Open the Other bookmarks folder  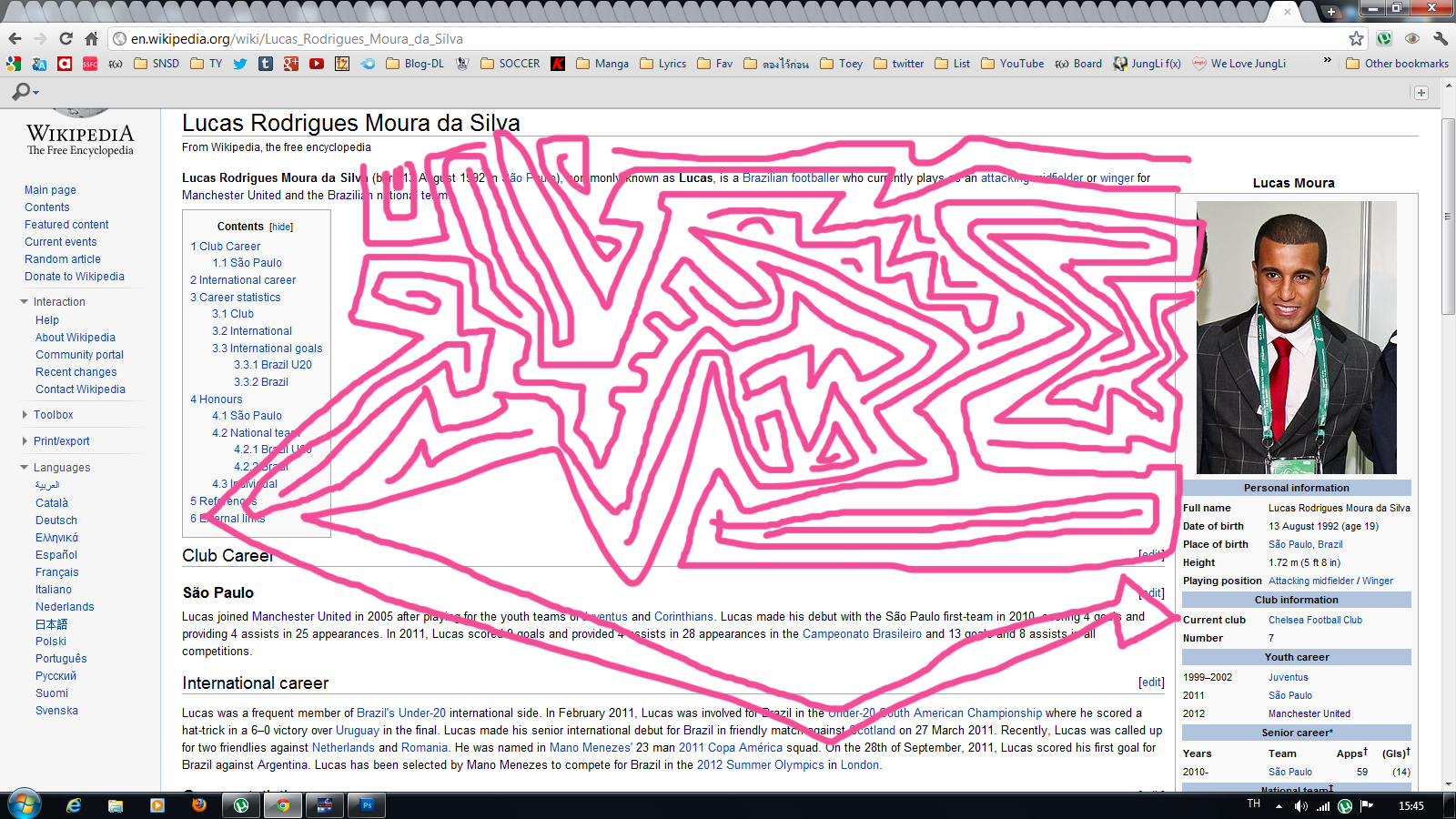pos(1397,64)
